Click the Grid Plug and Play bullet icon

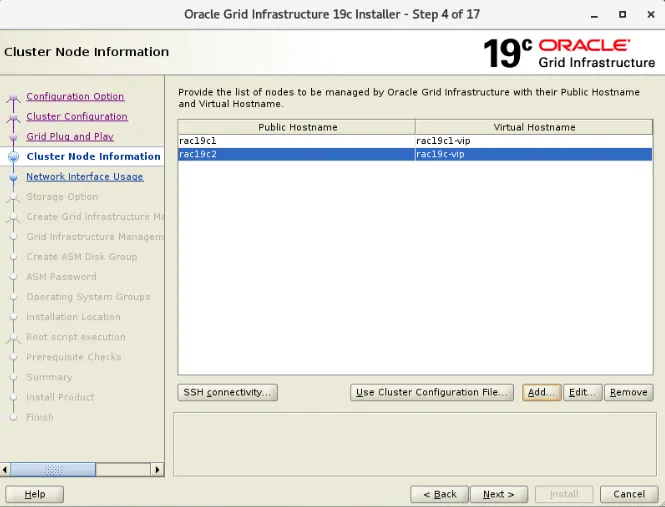tap(14, 137)
